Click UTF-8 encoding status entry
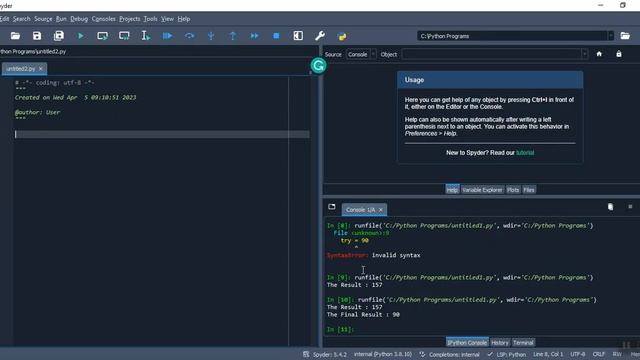Image resolution: width=640 pixels, height=360 pixels. pos(578,354)
